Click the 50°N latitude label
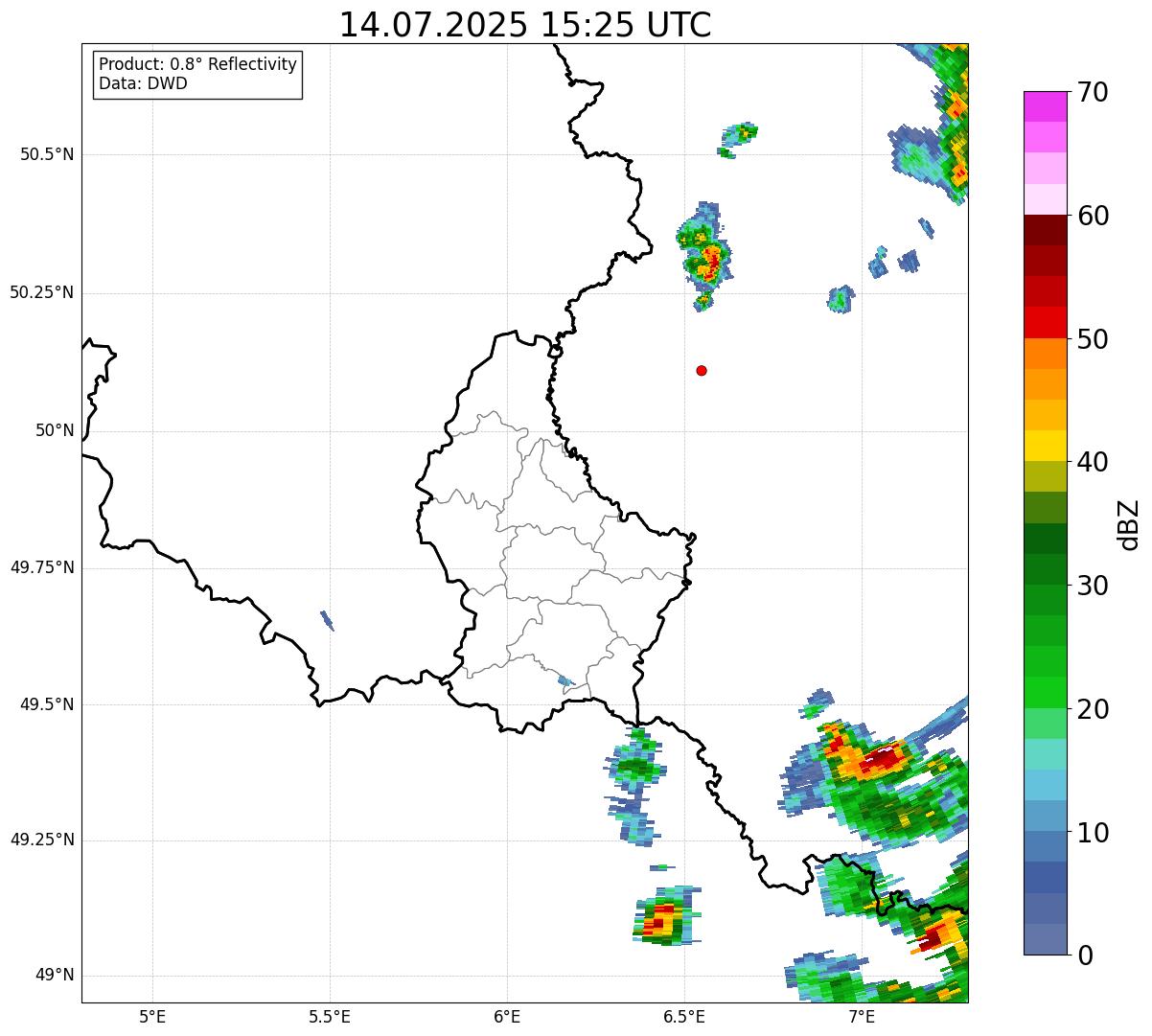The image size is (1152, 1036). [55, 430]
